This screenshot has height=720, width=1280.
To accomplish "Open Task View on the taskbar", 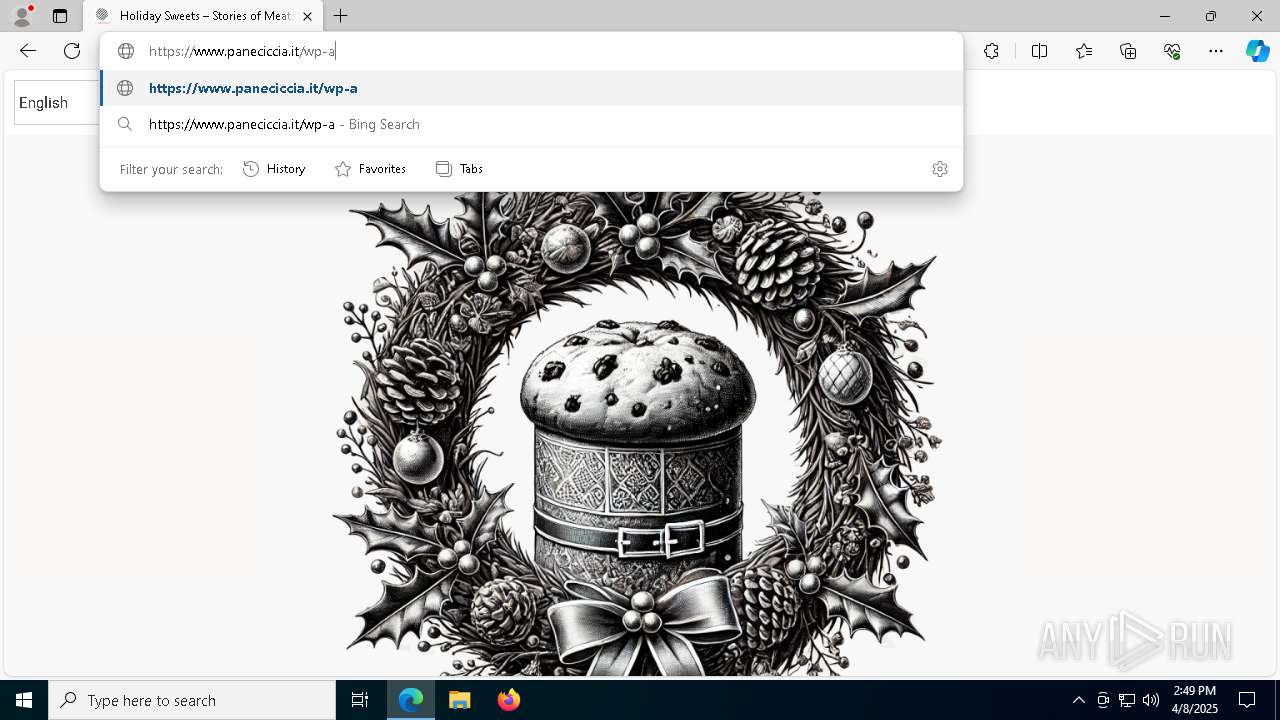I will click(x=360, y=700).
